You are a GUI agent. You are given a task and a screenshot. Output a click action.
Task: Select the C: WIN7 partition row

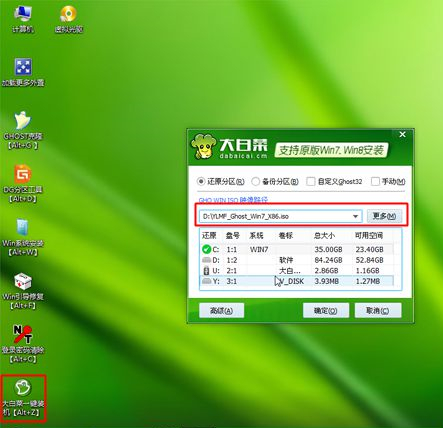[297, 249]
